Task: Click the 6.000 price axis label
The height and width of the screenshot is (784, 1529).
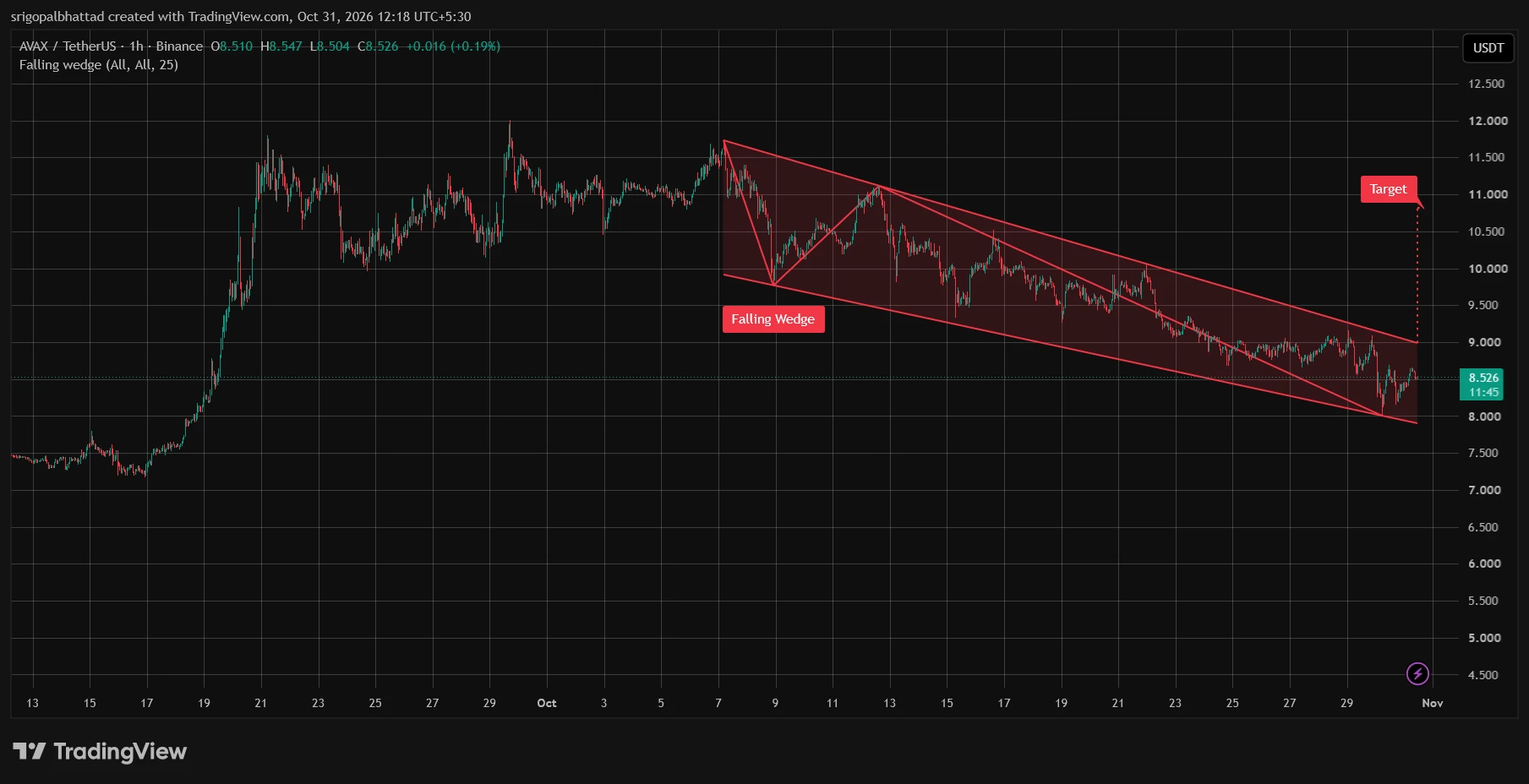Action: [1485, 563]
